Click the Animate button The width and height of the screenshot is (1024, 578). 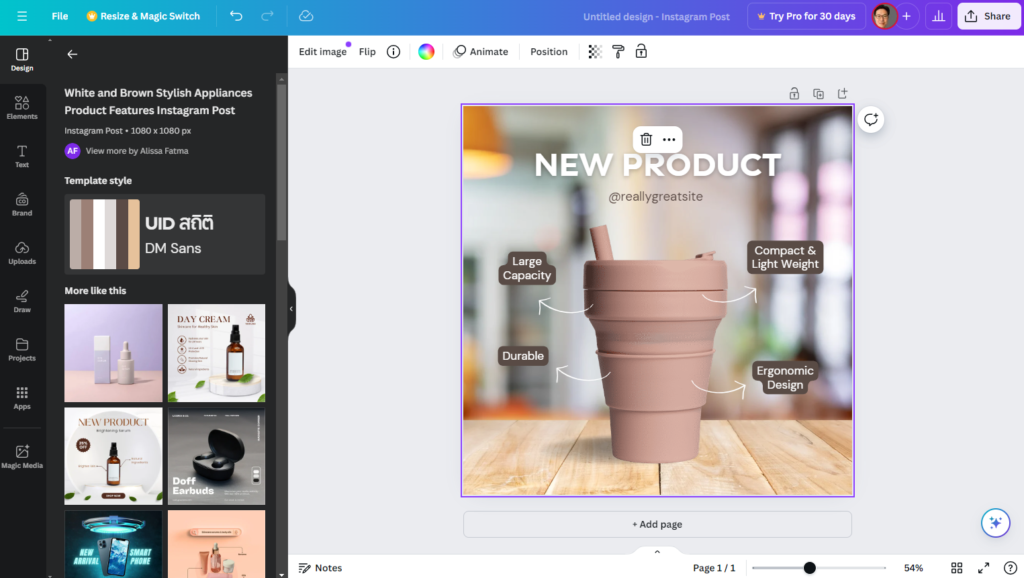[481, 52]
